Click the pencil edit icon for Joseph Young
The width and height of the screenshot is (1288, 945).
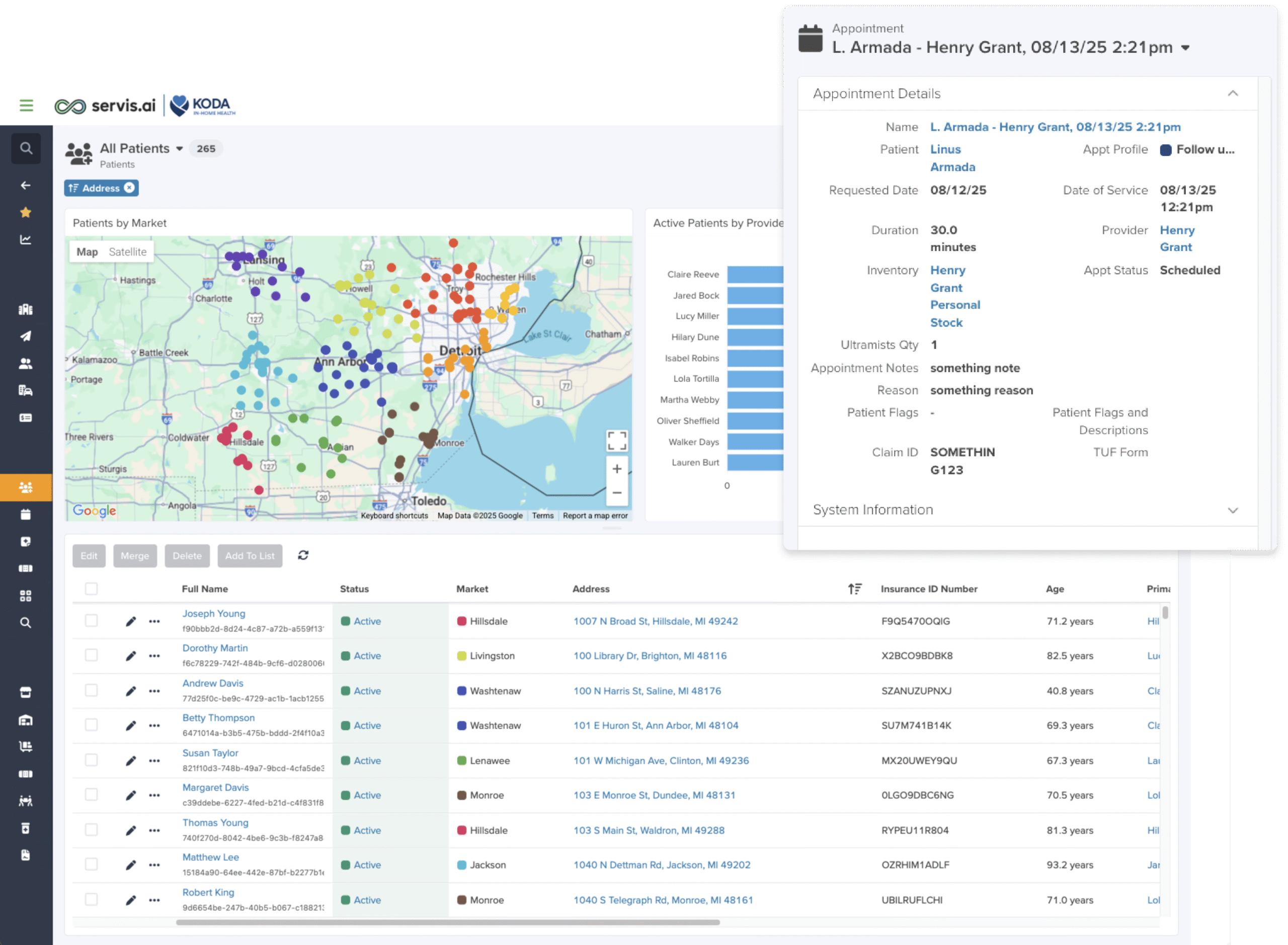[131, 621]
